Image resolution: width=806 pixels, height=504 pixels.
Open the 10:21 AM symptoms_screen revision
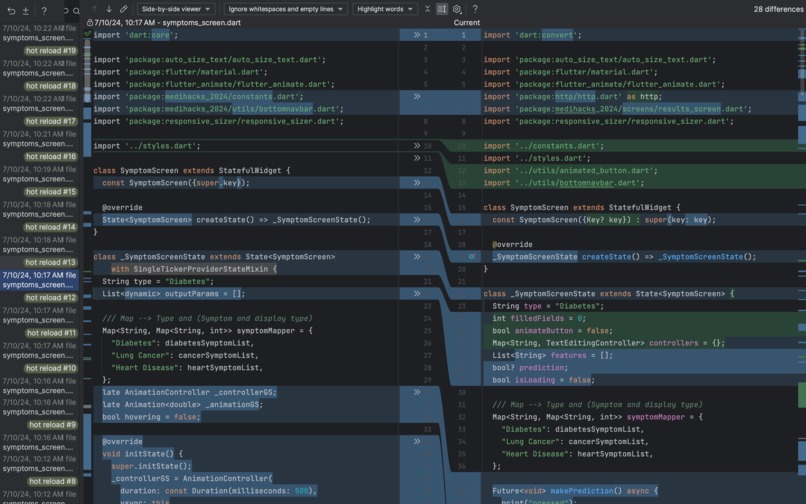39,139
